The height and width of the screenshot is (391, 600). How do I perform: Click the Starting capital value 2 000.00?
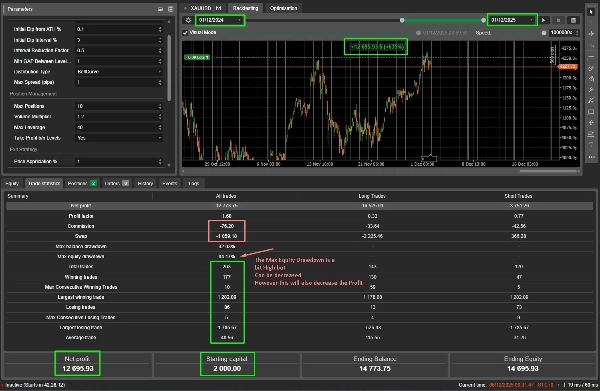pos(227,368)
